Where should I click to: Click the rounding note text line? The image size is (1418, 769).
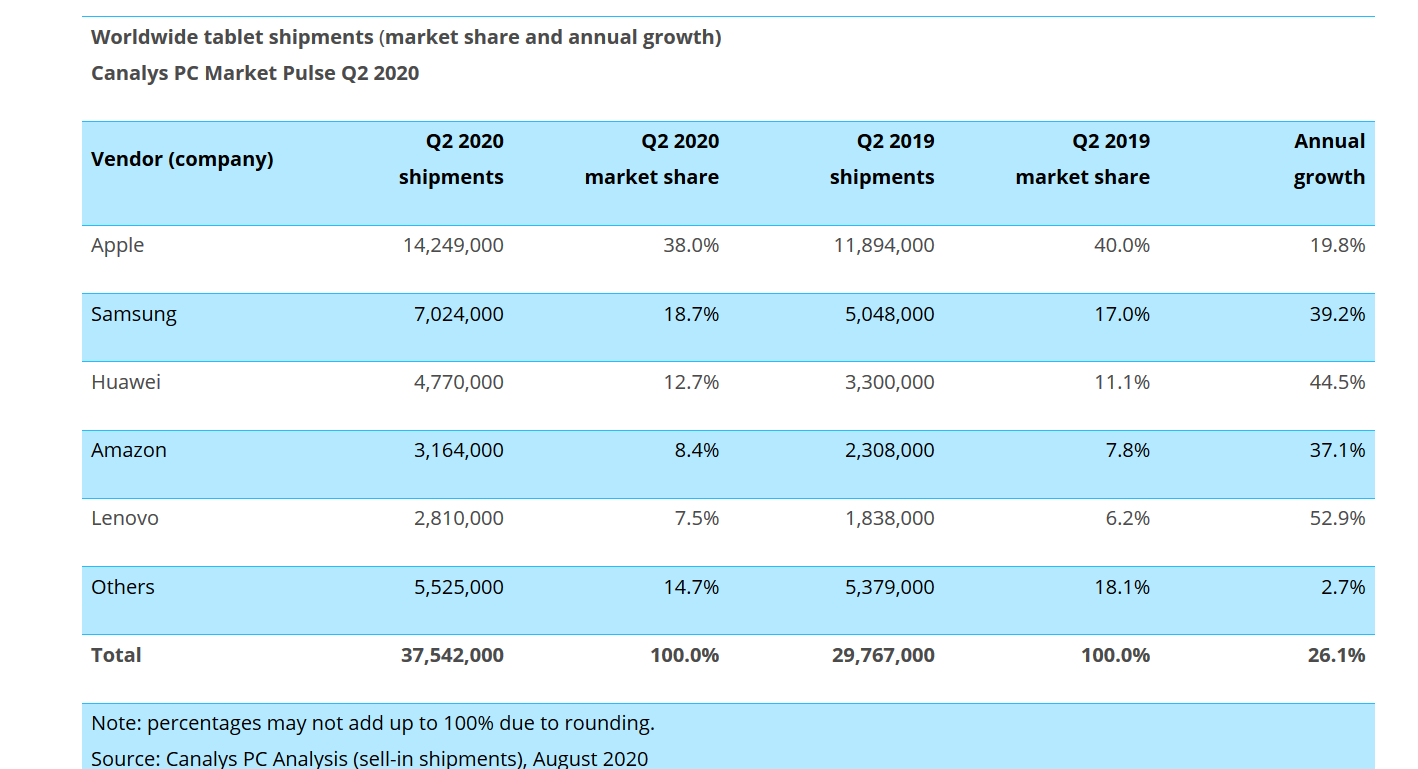tap(373, 723)
